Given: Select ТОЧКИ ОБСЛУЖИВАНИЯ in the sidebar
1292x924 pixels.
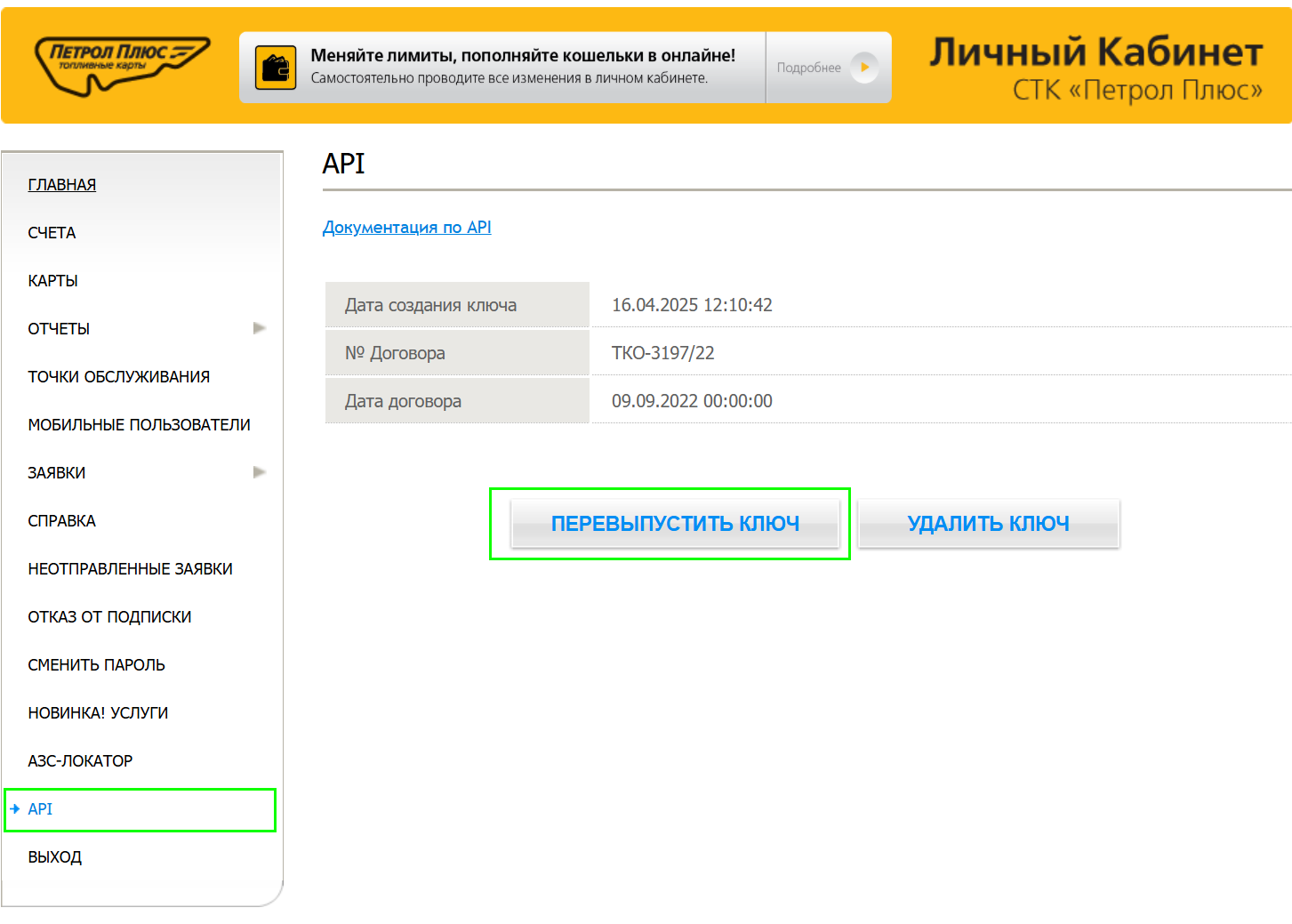Looking at the screenshot, I should pos(118,377).
